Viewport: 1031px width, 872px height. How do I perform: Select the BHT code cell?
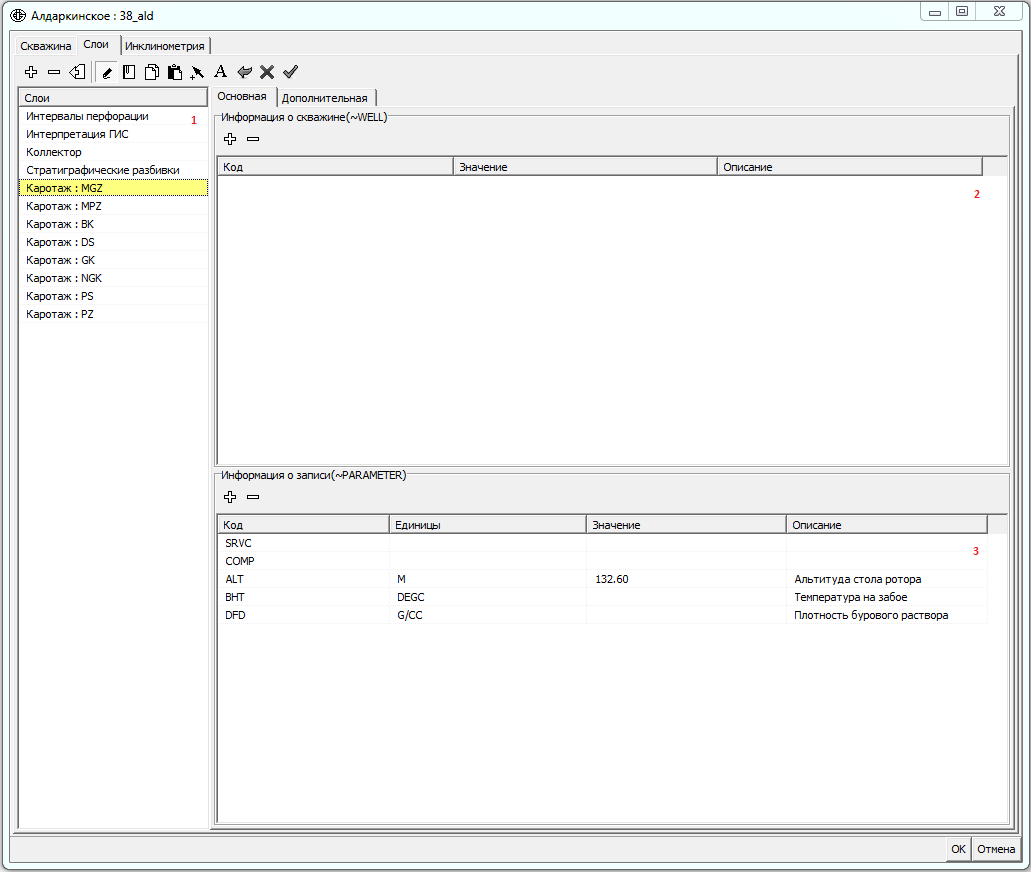[303, 597]
